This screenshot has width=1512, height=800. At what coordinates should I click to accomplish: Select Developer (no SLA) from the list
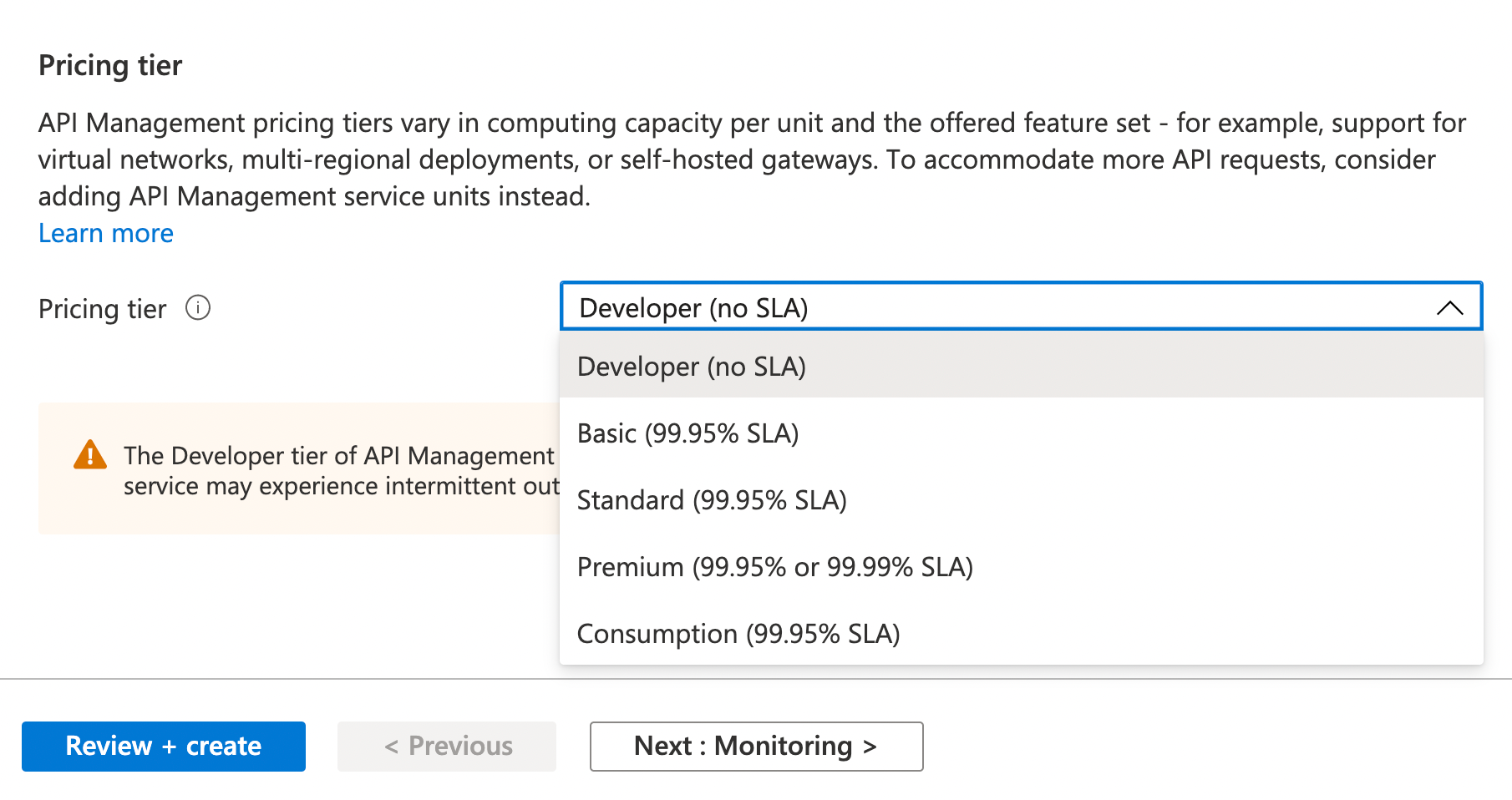pos(692,366)
